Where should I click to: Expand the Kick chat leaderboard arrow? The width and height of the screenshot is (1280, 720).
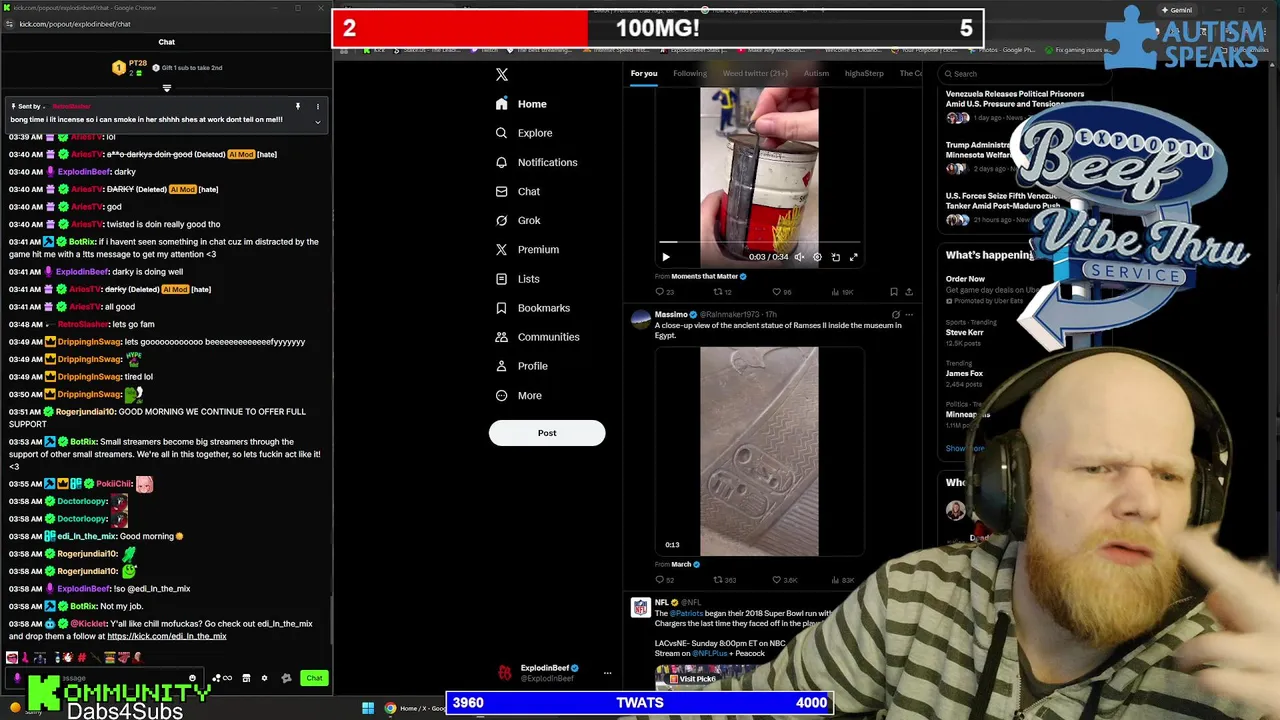[167, 88]
